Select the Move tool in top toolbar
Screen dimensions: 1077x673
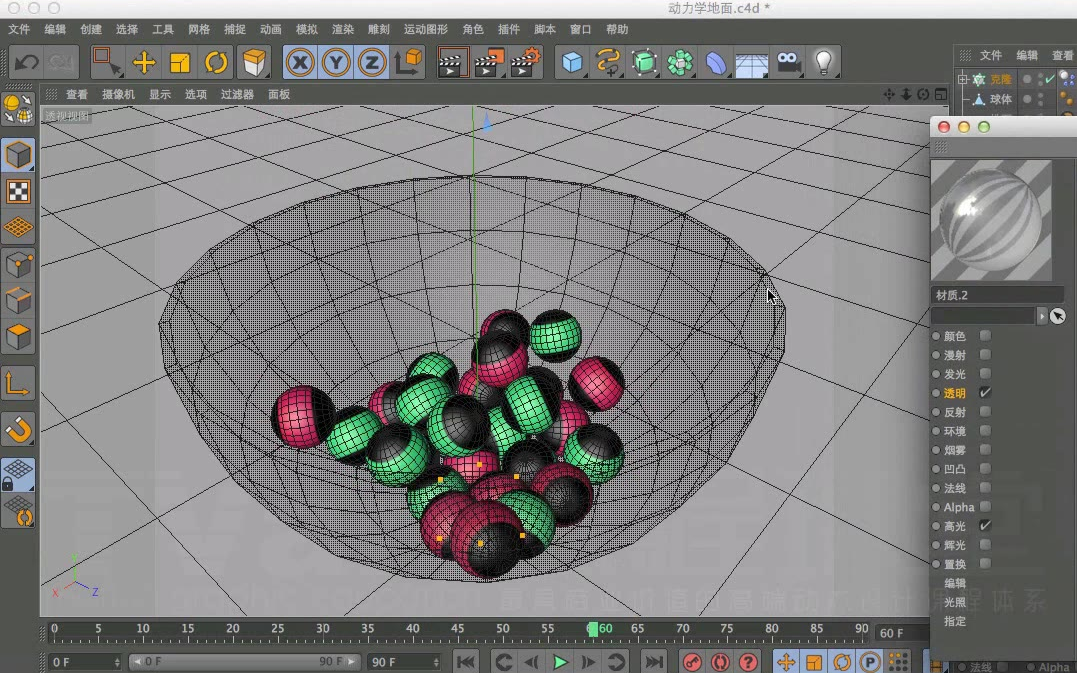coord(144,63)
